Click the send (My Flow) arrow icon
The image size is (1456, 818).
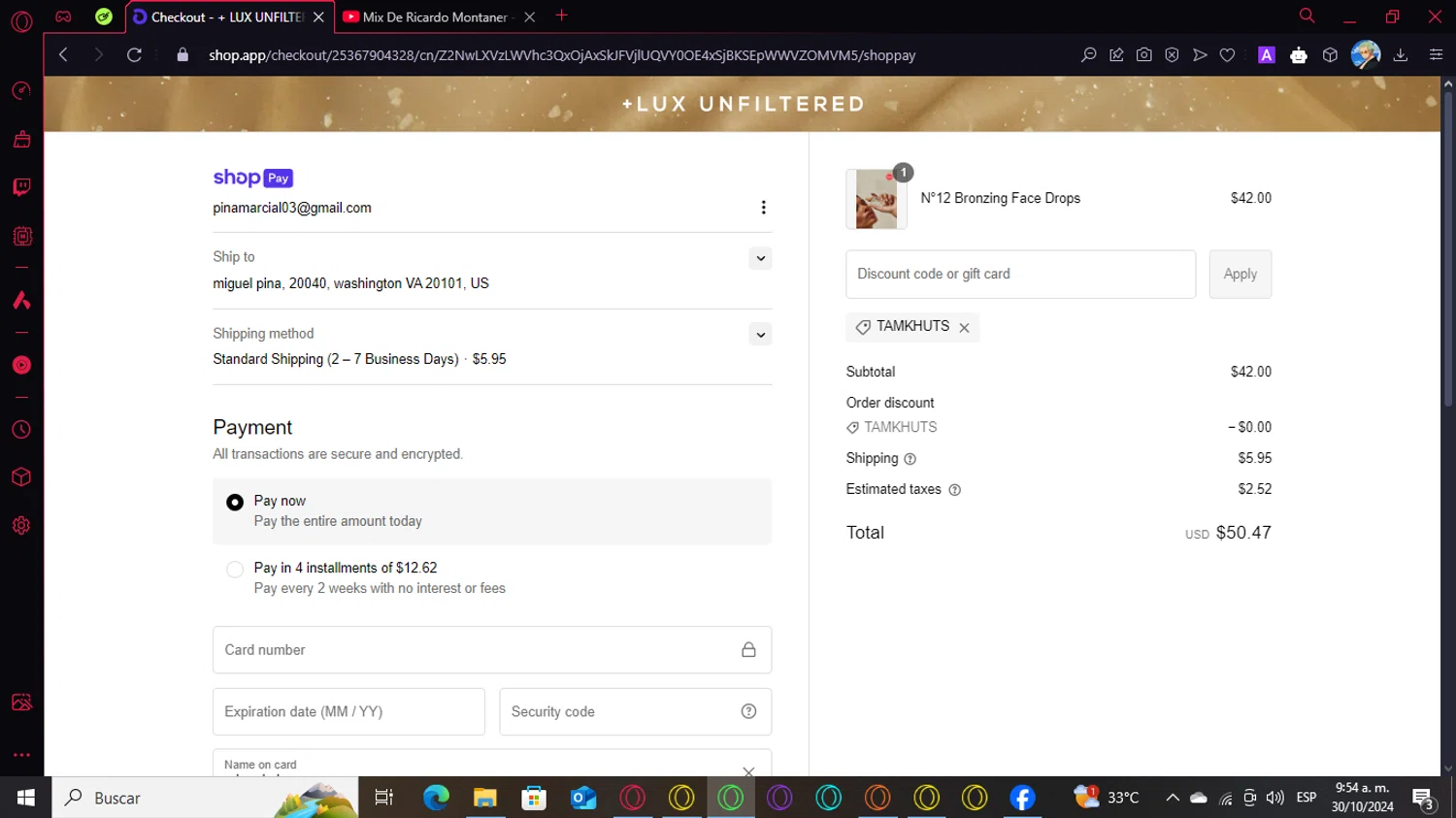1200,55
